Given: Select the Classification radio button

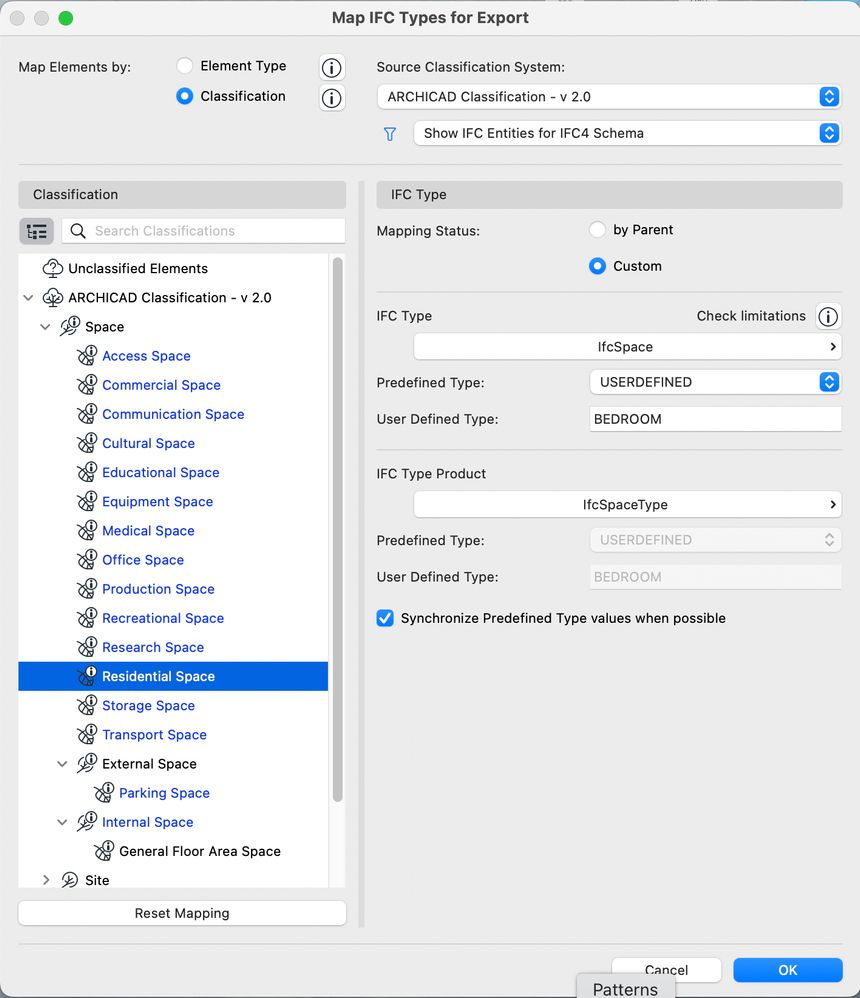Looking at the screenshot, I should (x=185, y=96).
